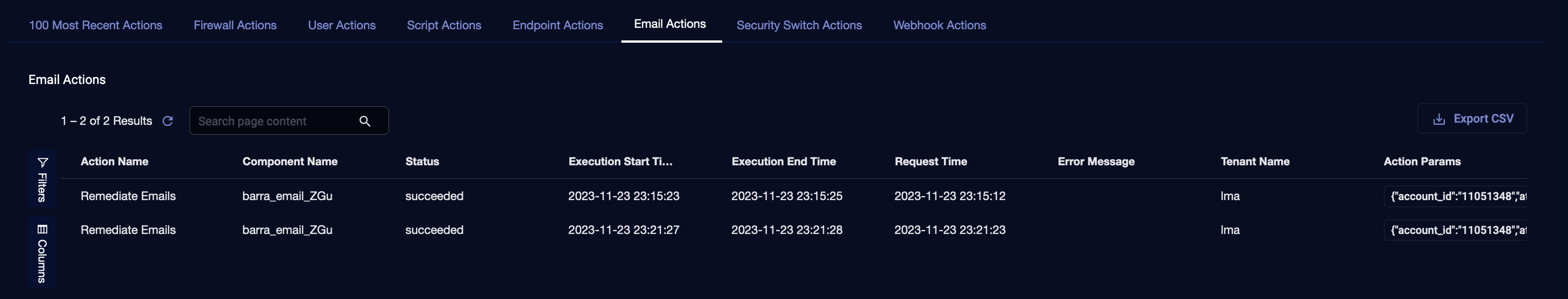
Task: Select the Script Actions tab
Action: pyautogui.click(x=444, y=25)
